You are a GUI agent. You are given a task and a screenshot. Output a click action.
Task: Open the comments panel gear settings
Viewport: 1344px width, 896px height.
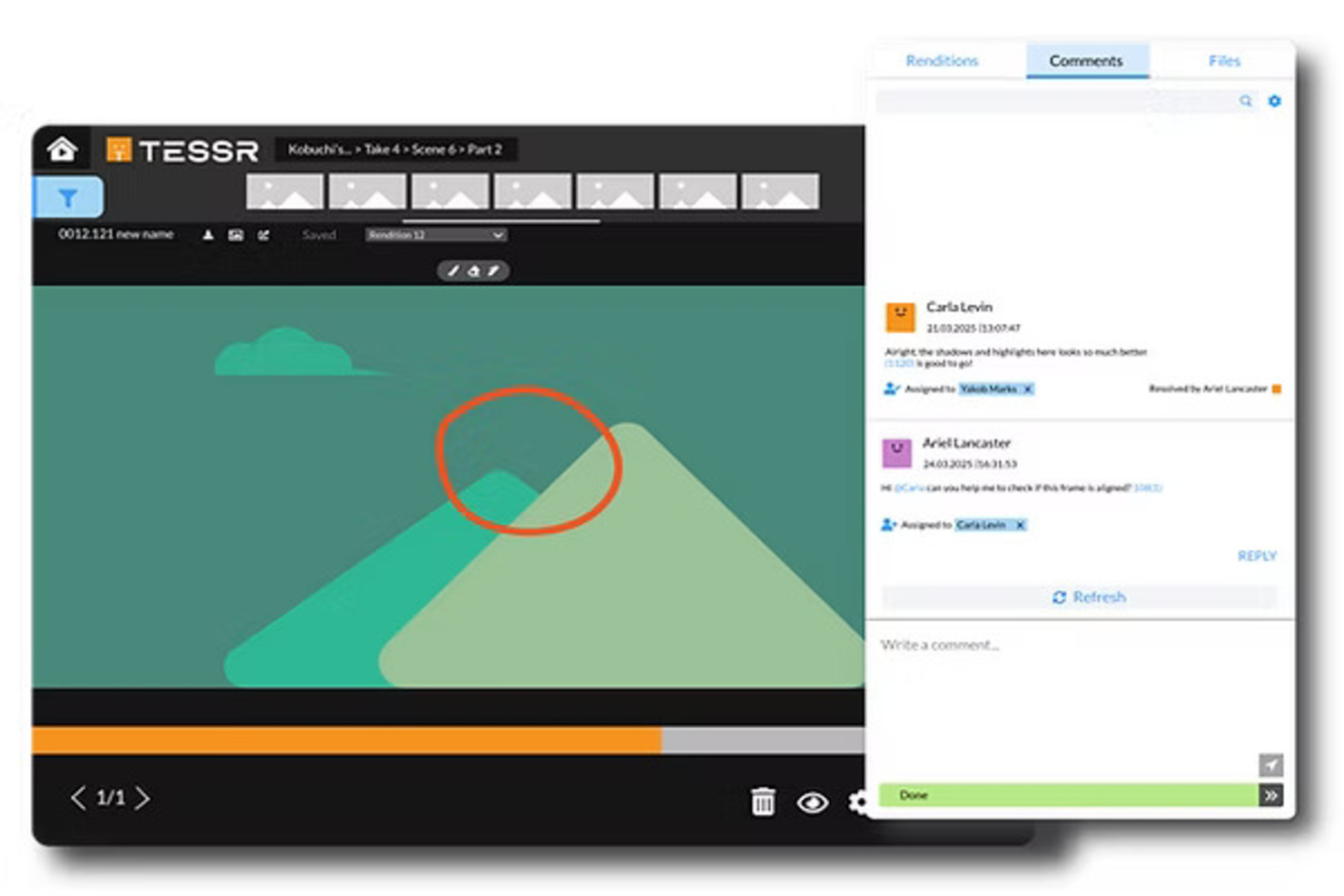point(1274,101)
